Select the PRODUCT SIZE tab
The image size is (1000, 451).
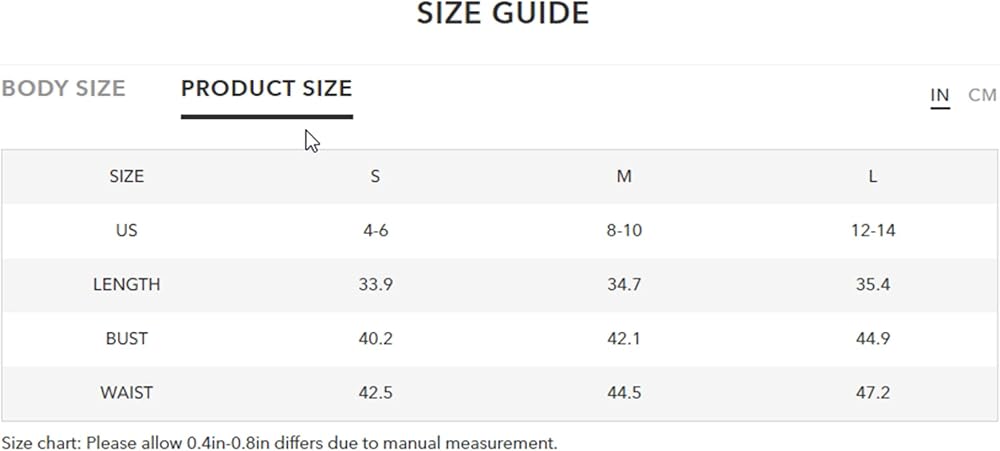coord(266,88)
